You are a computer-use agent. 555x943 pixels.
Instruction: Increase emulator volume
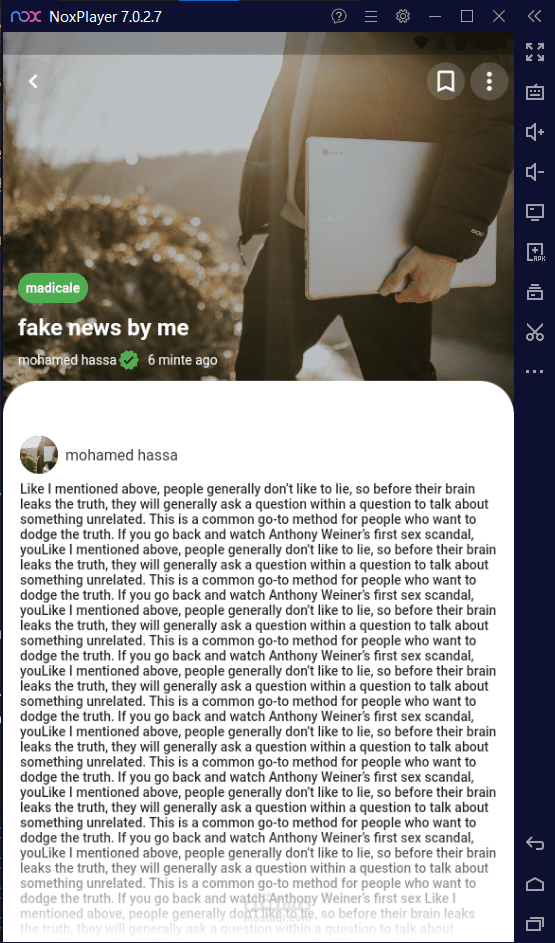tap(535, 132)
